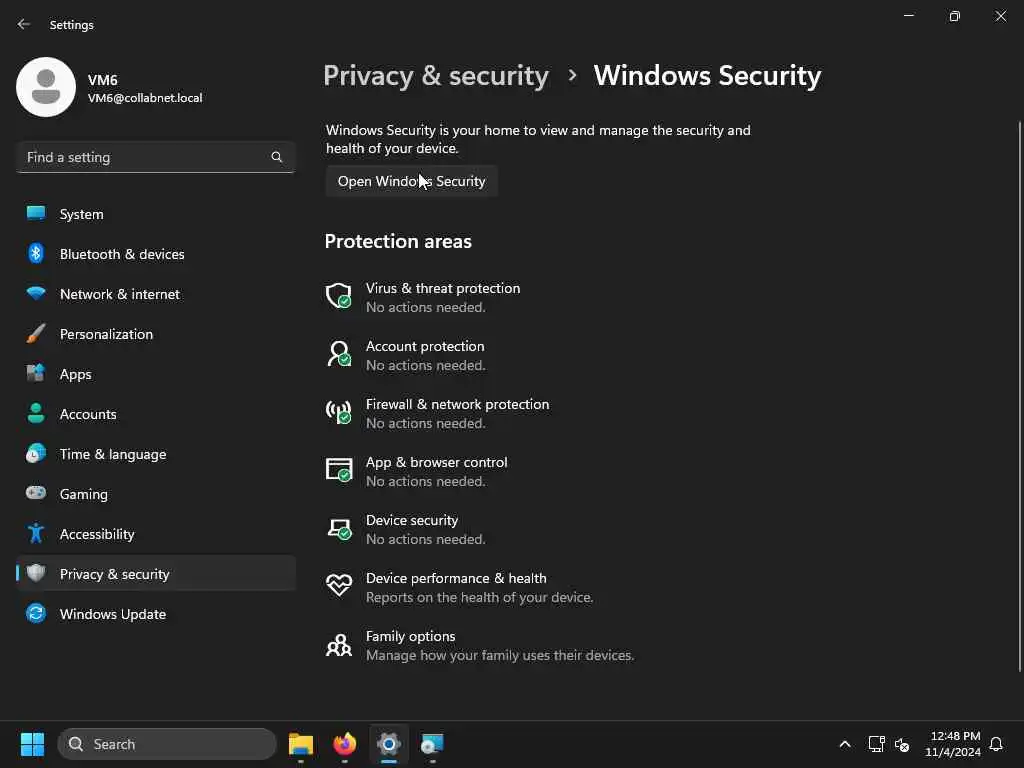Image resolution: width=1024 pixels, height=768 pixels.
Task: Open Device performance & health
Action: tap(460, 587)
